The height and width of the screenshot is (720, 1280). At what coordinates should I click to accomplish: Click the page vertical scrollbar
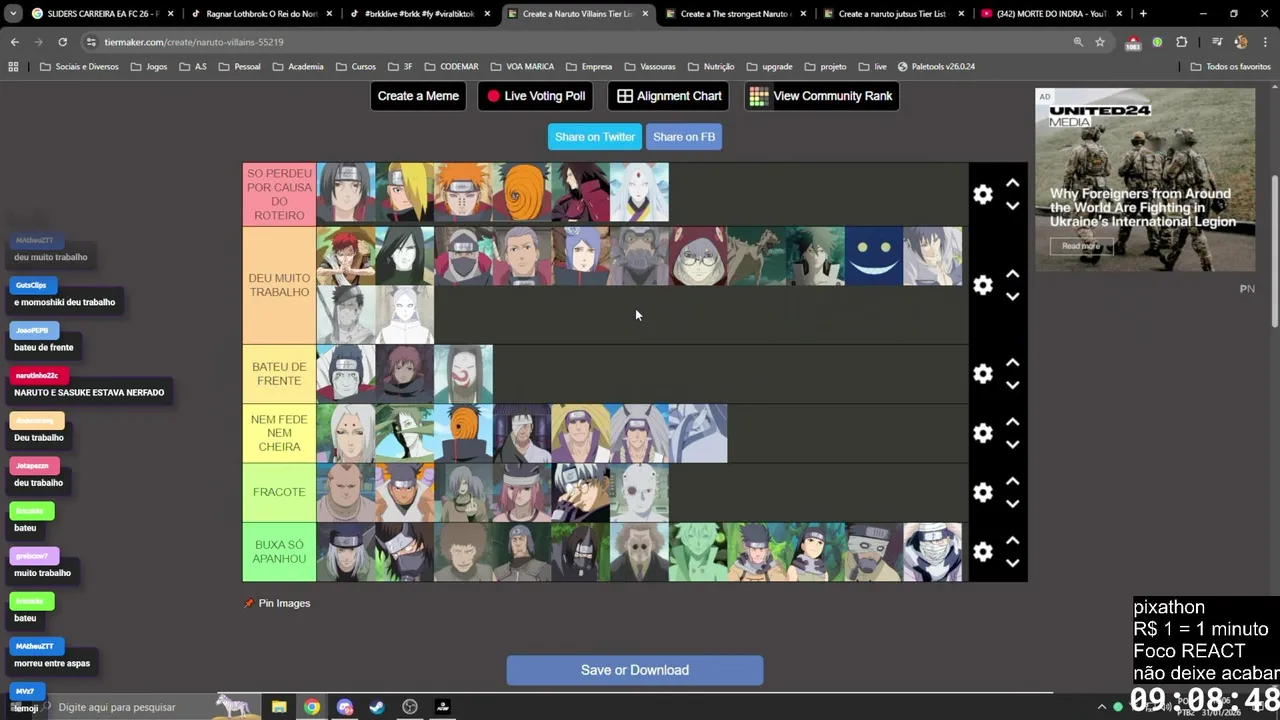1274,250
